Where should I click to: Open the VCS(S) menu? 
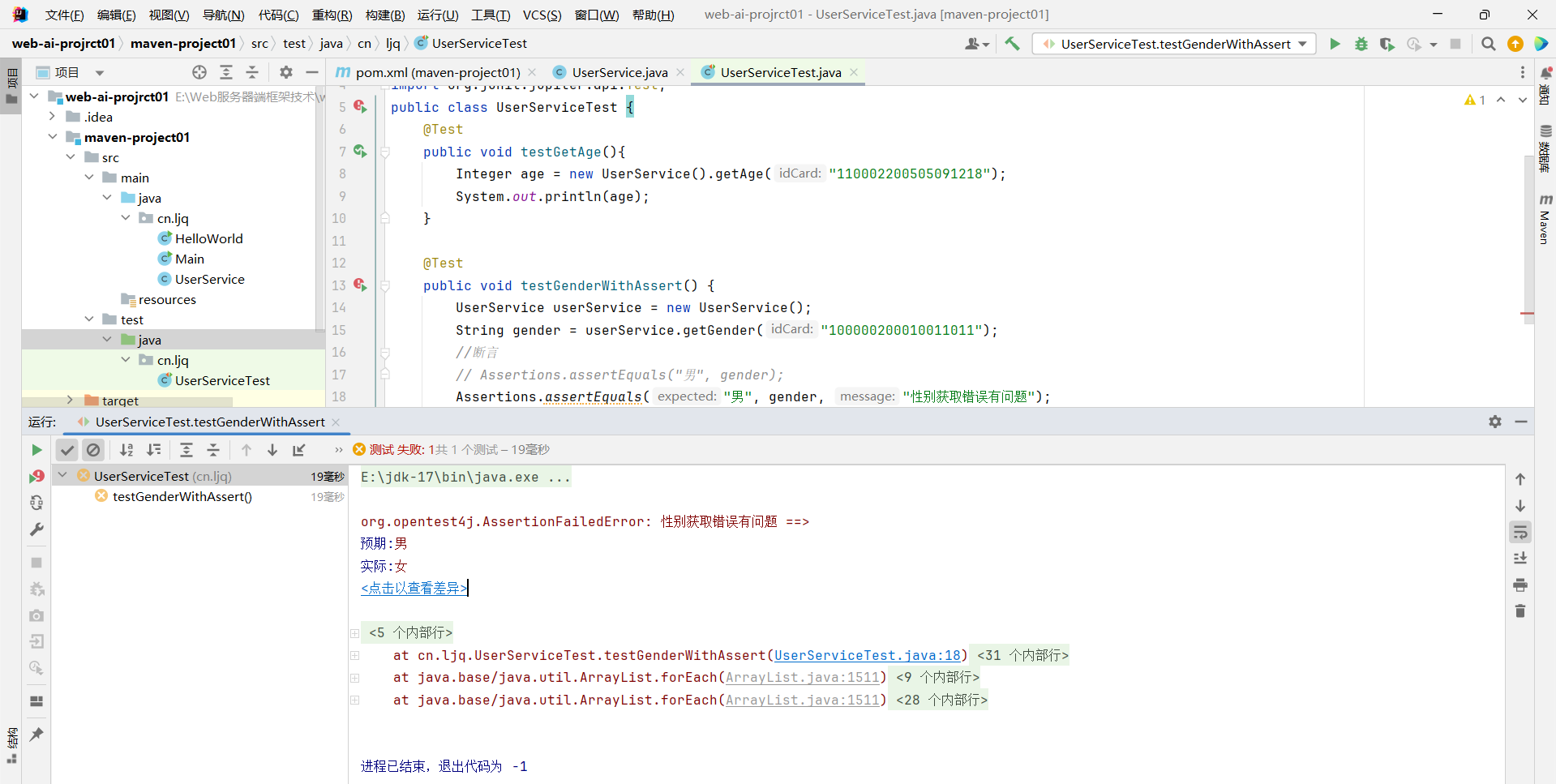(x=542, y=15)
